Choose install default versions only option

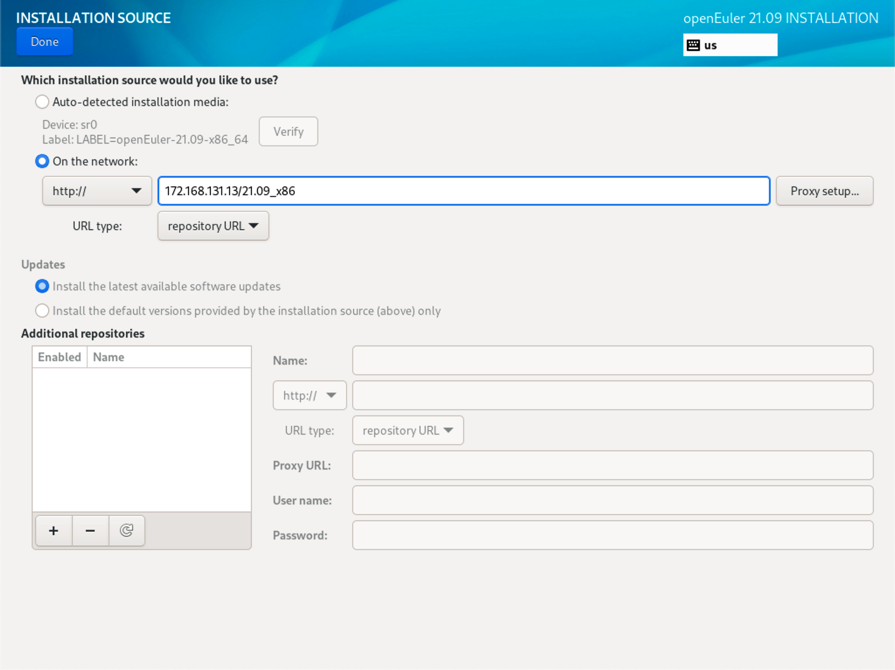point(42,311)
